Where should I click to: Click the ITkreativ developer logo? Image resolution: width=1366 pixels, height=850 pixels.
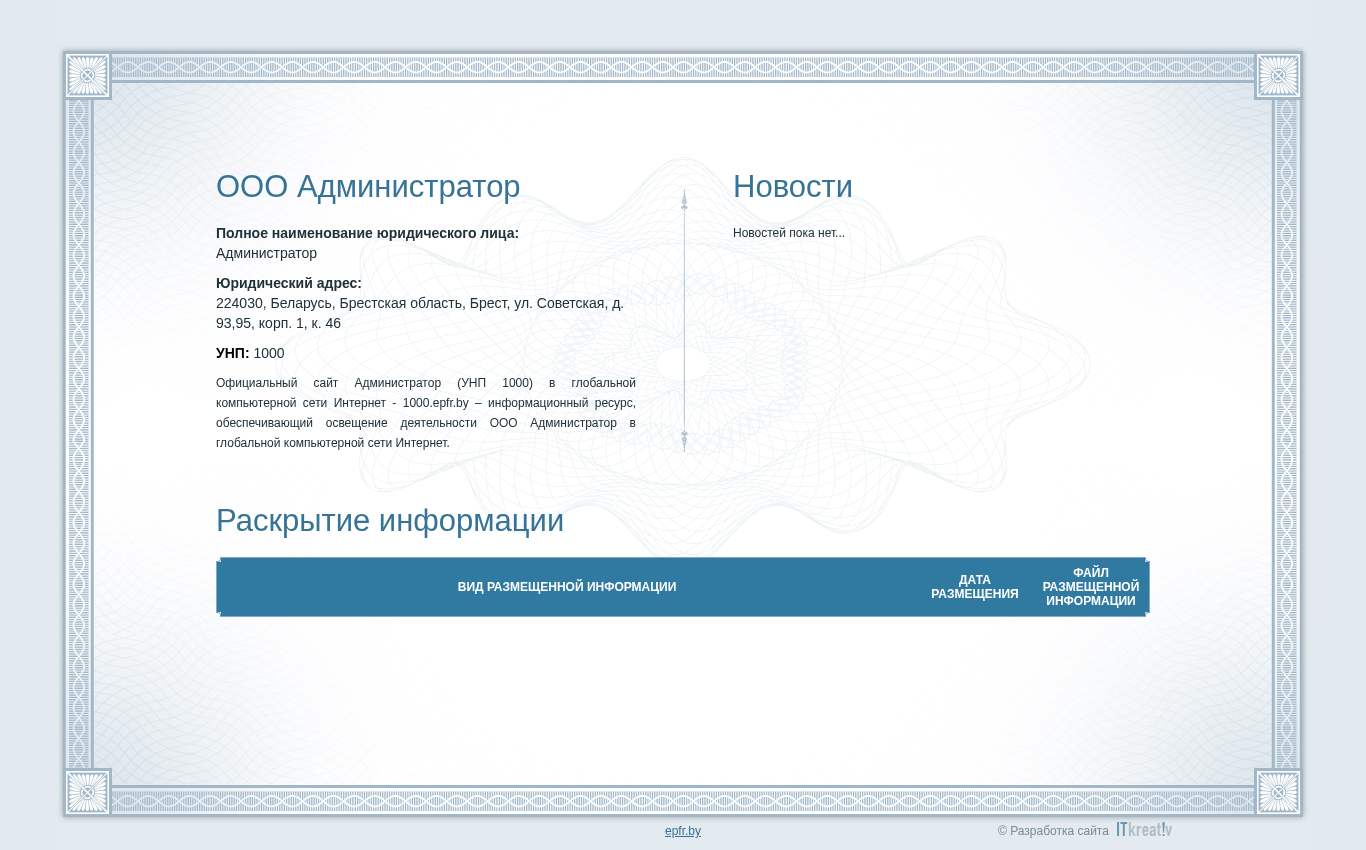point(1144,830)
